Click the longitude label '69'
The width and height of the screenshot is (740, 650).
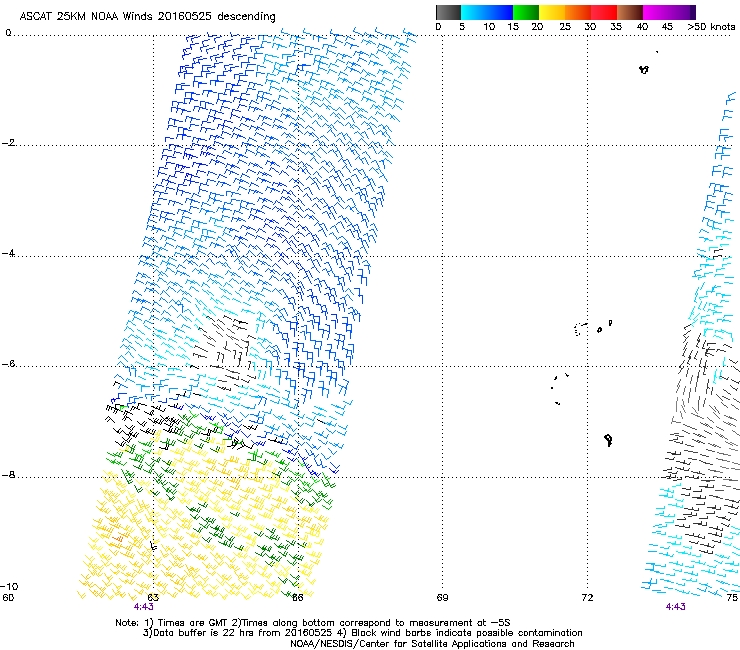tap(442, 598)
